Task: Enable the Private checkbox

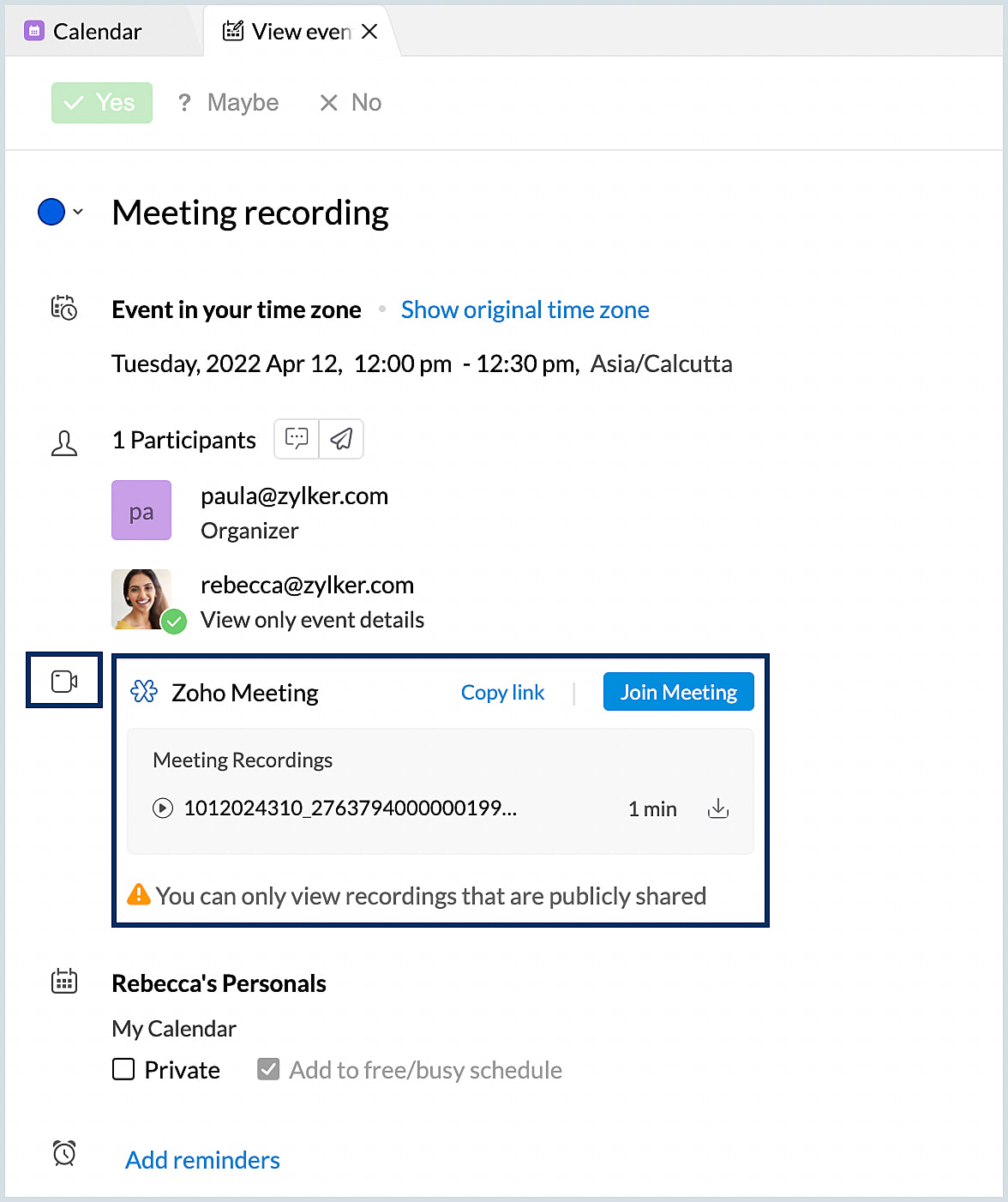Action: (x=123, y=1069)
